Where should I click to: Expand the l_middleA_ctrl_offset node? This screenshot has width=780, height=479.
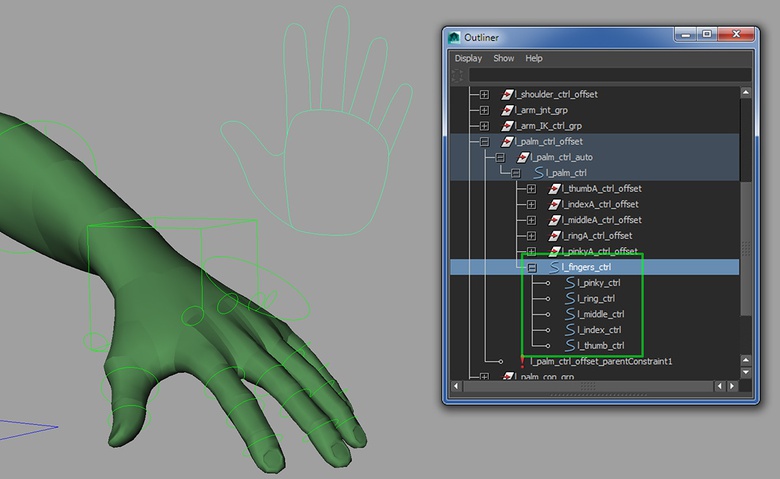click(531, 220)
